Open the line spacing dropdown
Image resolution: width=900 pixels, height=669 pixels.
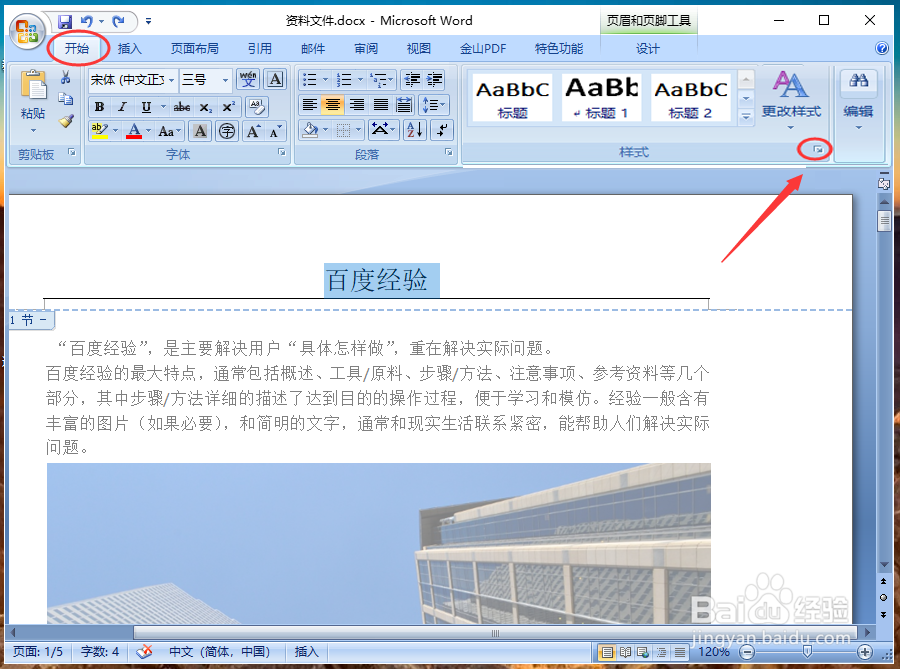(434, 104)
